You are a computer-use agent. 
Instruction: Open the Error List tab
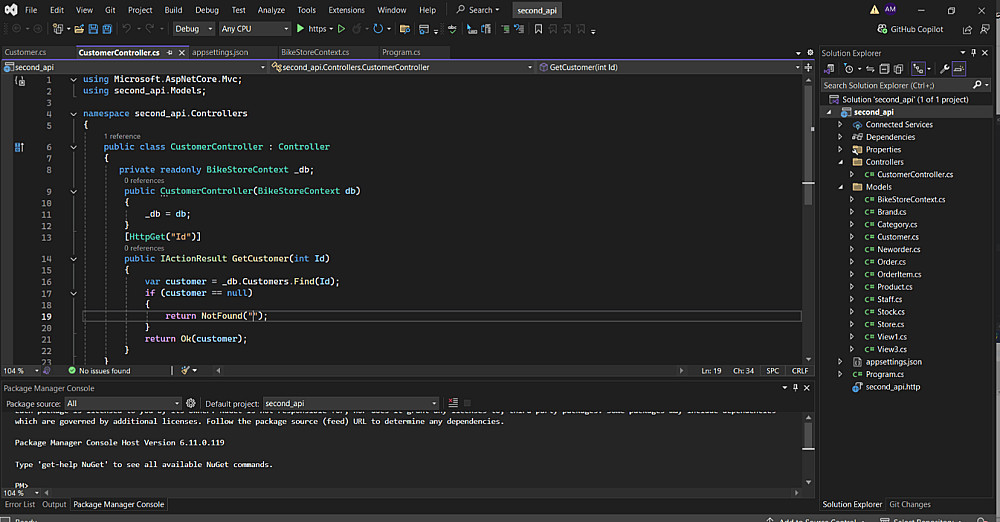coord(20,505)
